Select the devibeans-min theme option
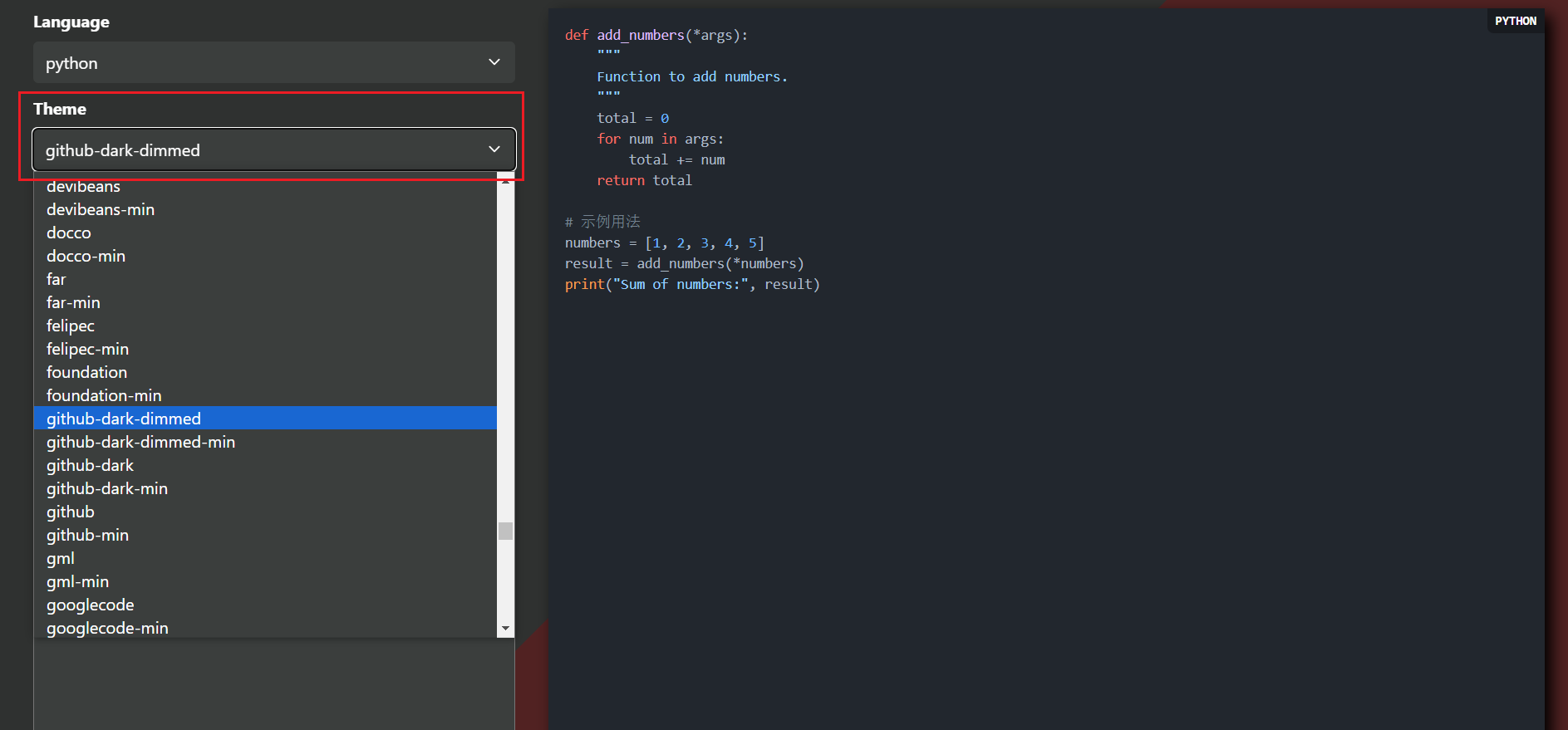Screen dimensions: 1568x730 click(x=101, y=210)
